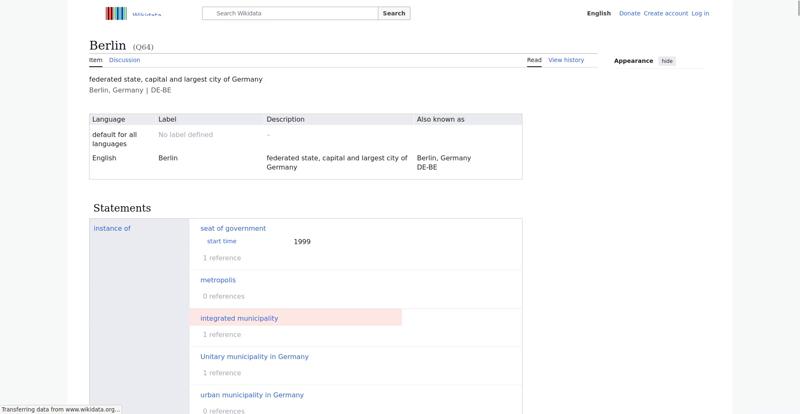Click the item ID '(Q64)'

point(143,47)
